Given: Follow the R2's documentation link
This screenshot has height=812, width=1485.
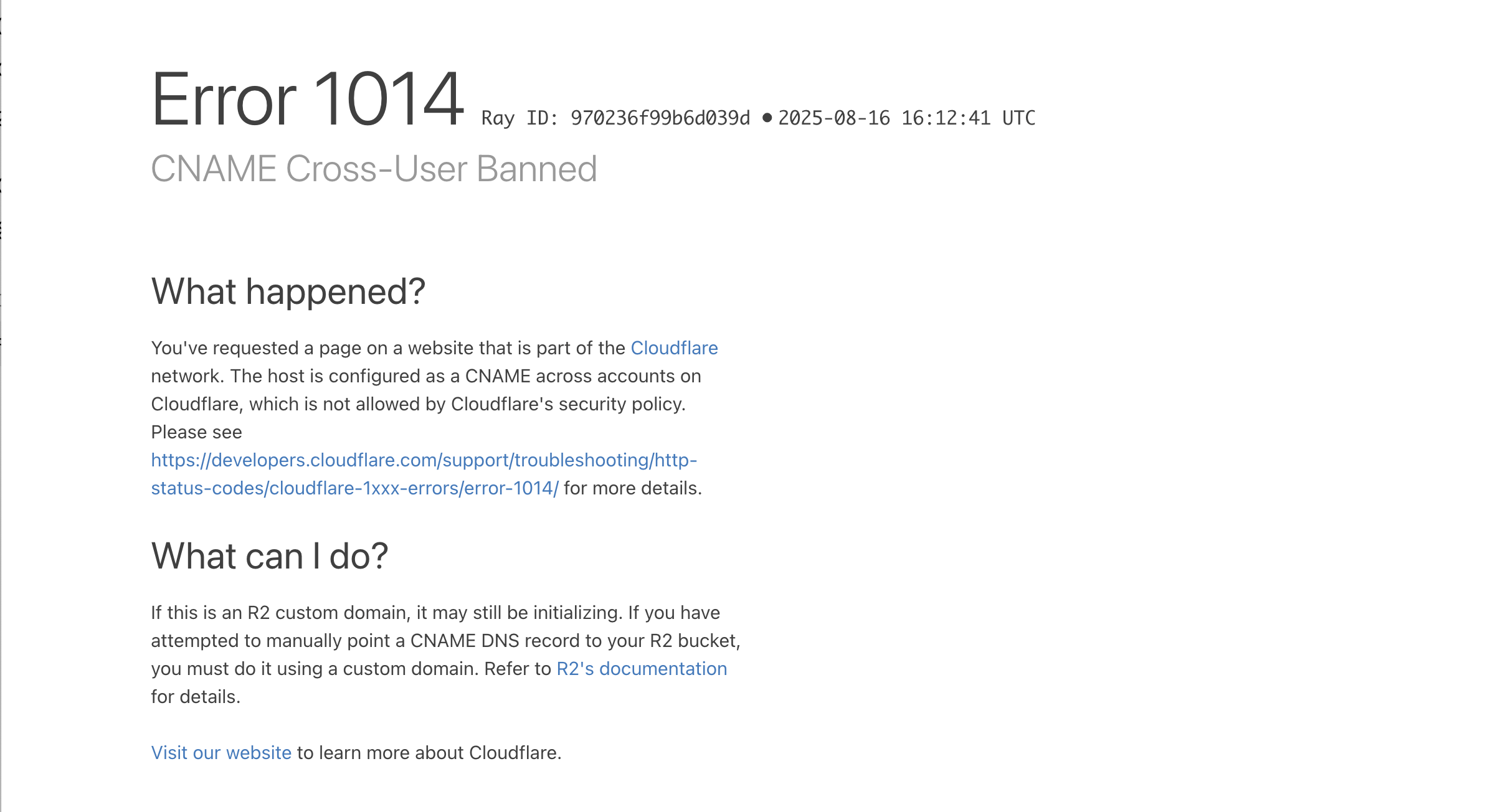Looking at the screenshot, I should (642, 669).
